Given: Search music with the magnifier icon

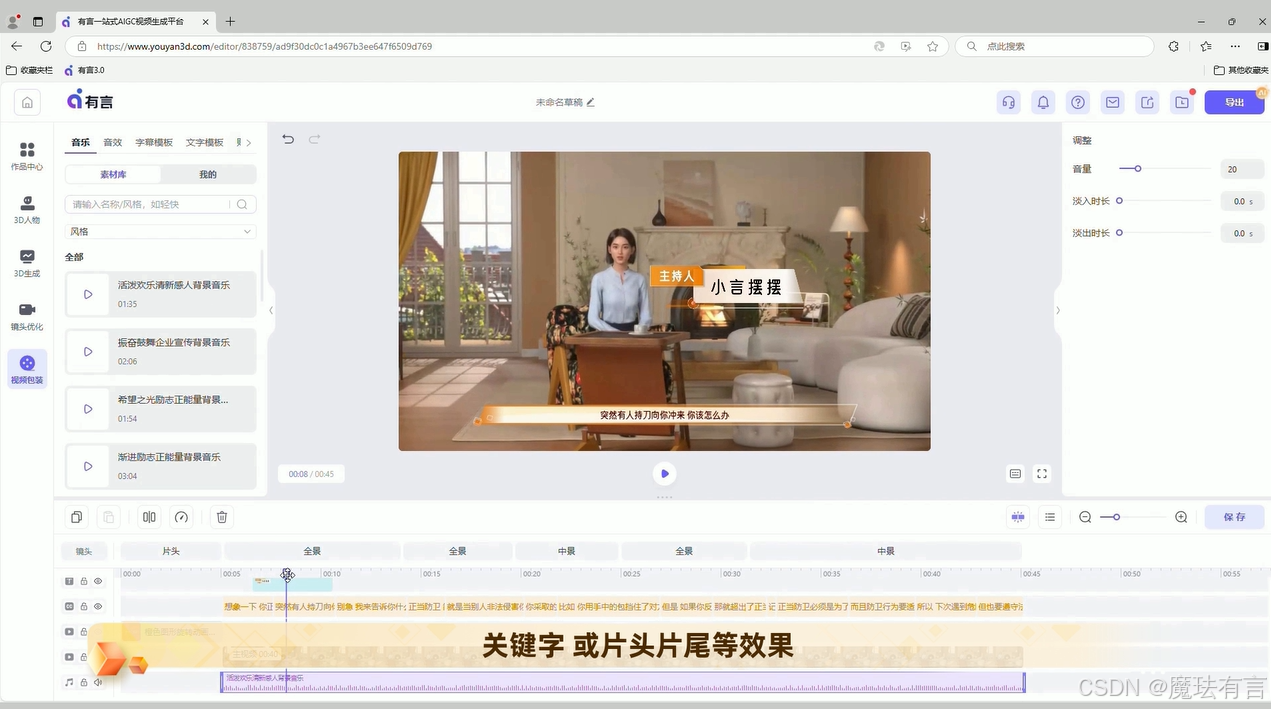Looking at the screenshot, I should (242, 204).
